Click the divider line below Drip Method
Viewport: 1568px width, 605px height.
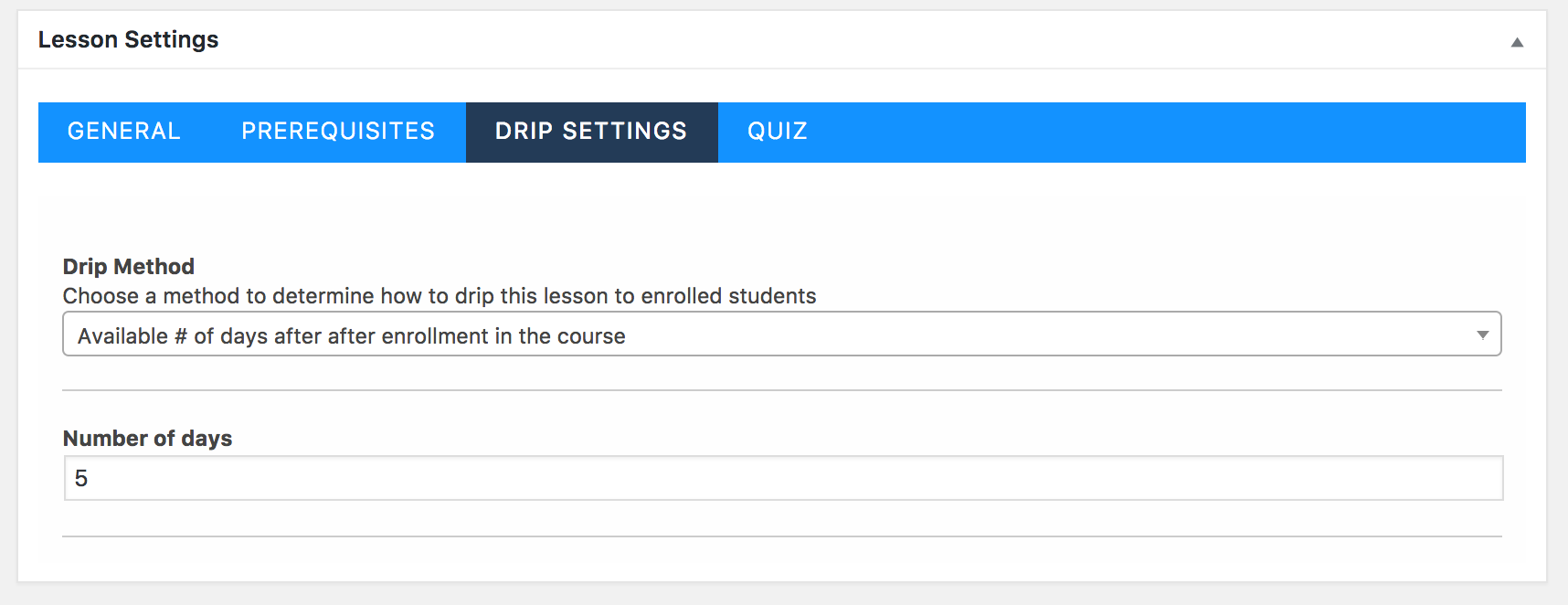click(781, 390)
